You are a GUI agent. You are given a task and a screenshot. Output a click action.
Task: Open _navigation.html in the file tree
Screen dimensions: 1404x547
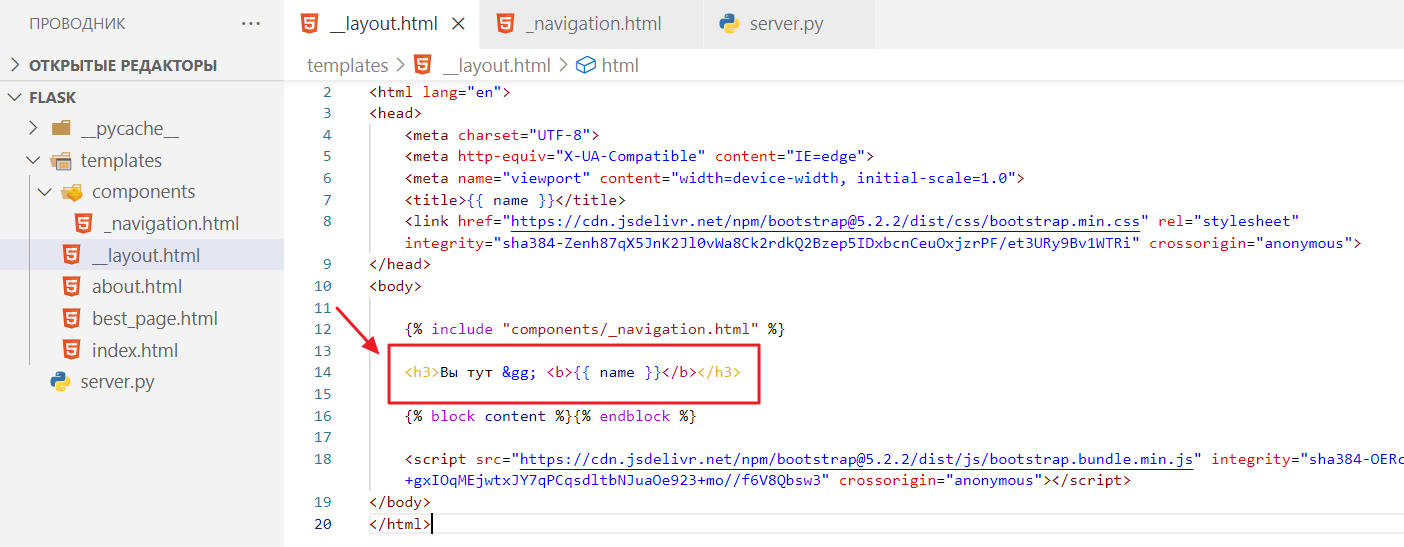[170, 224]
